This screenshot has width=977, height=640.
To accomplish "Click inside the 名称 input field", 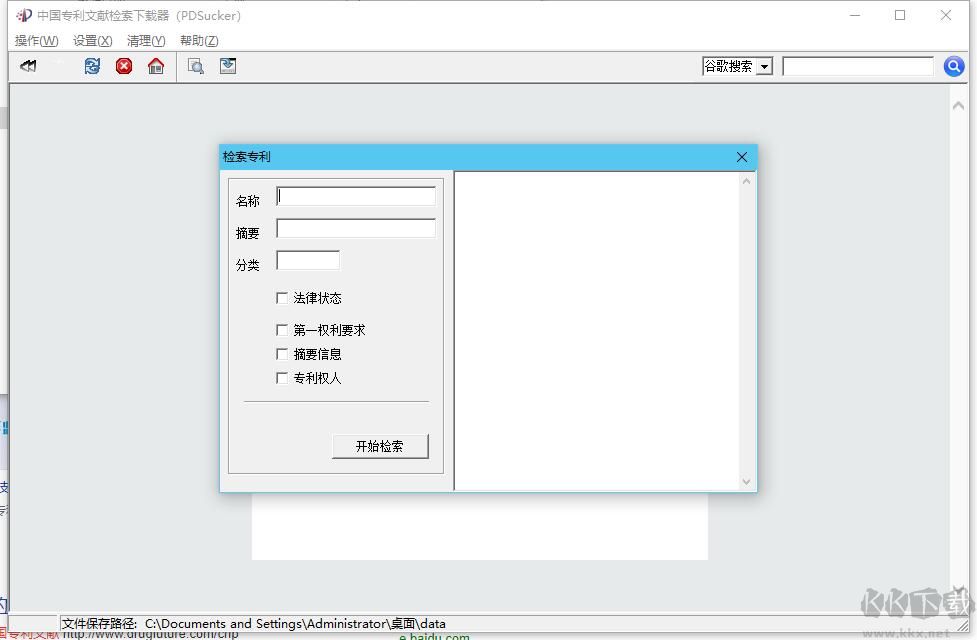I will pos(355,196).
